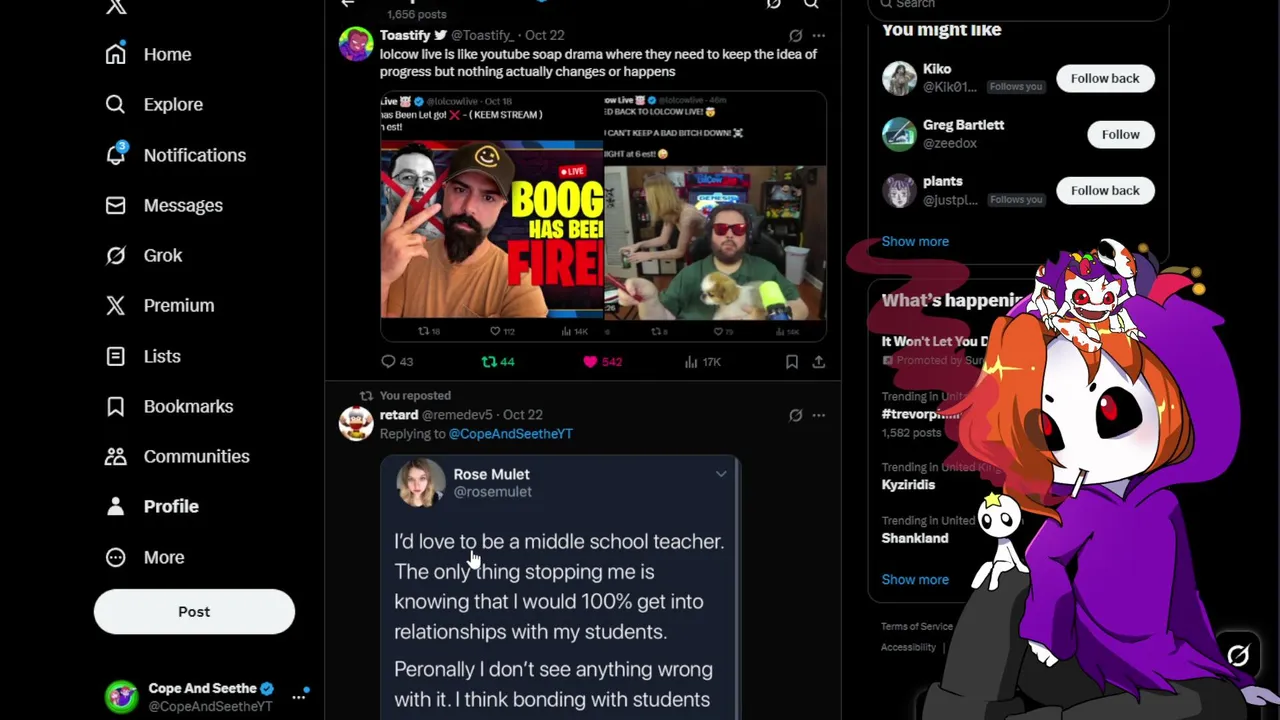The height and width of the screenshot is (720, 1280).
Task: Open the @CopeAndSeetheYT reply mention link
Action: click(x=510, y=434)
